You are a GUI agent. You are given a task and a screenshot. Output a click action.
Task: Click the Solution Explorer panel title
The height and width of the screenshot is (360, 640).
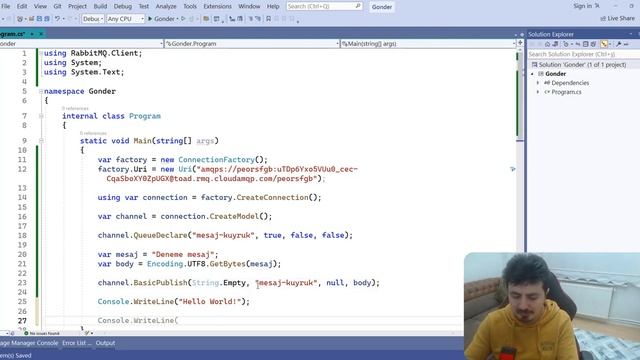pos(551,34)
